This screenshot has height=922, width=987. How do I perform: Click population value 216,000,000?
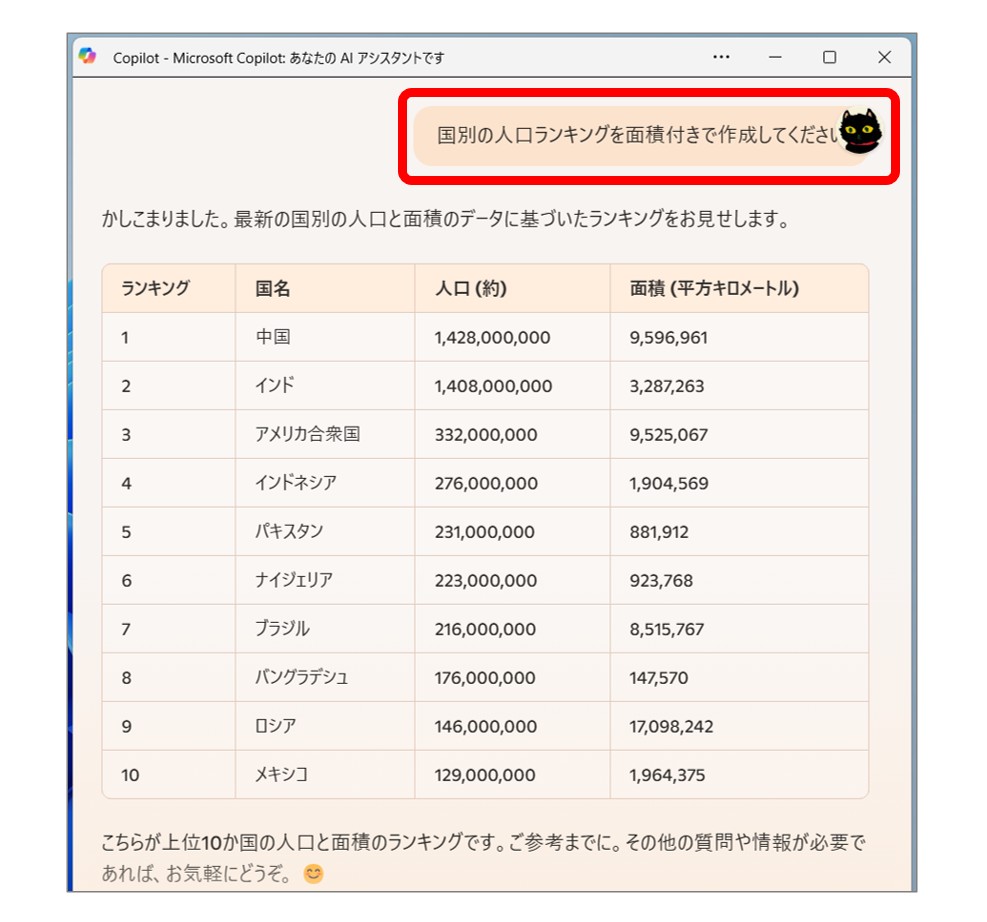[x=485, y=629]
